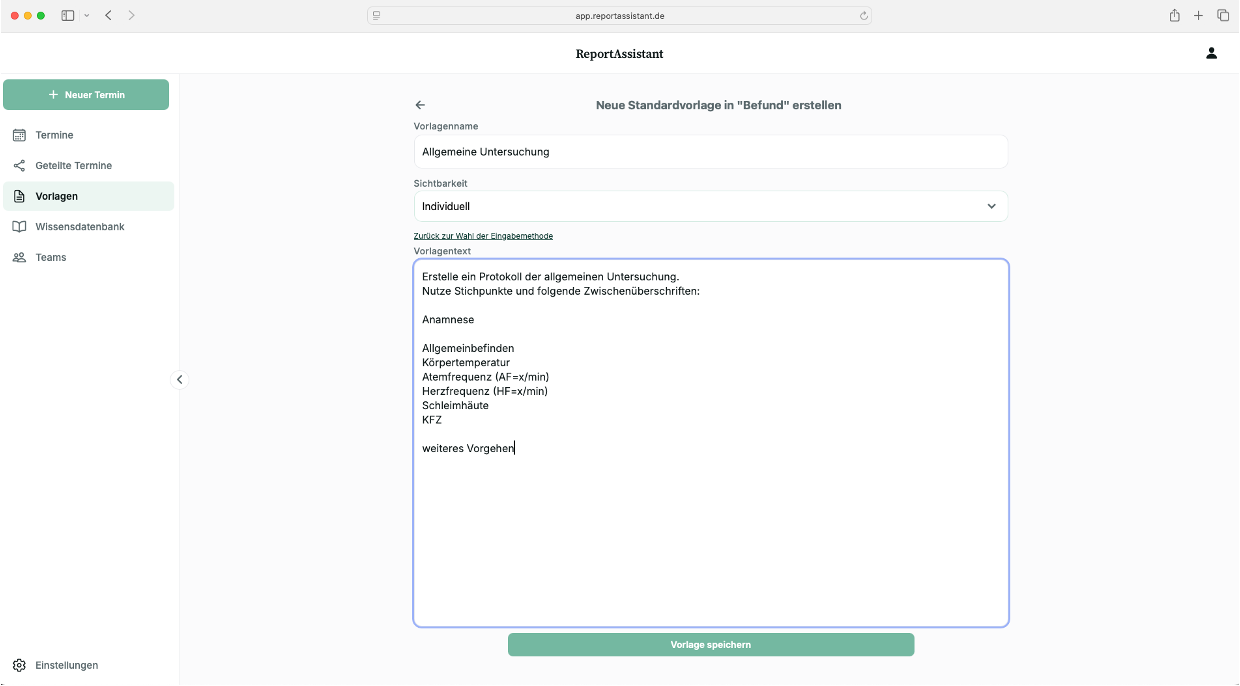Expand Safari sidebar menu chevron
The width and height of the screenshot is (1240, 686).
pyautogui.click(x=87, y=16)
